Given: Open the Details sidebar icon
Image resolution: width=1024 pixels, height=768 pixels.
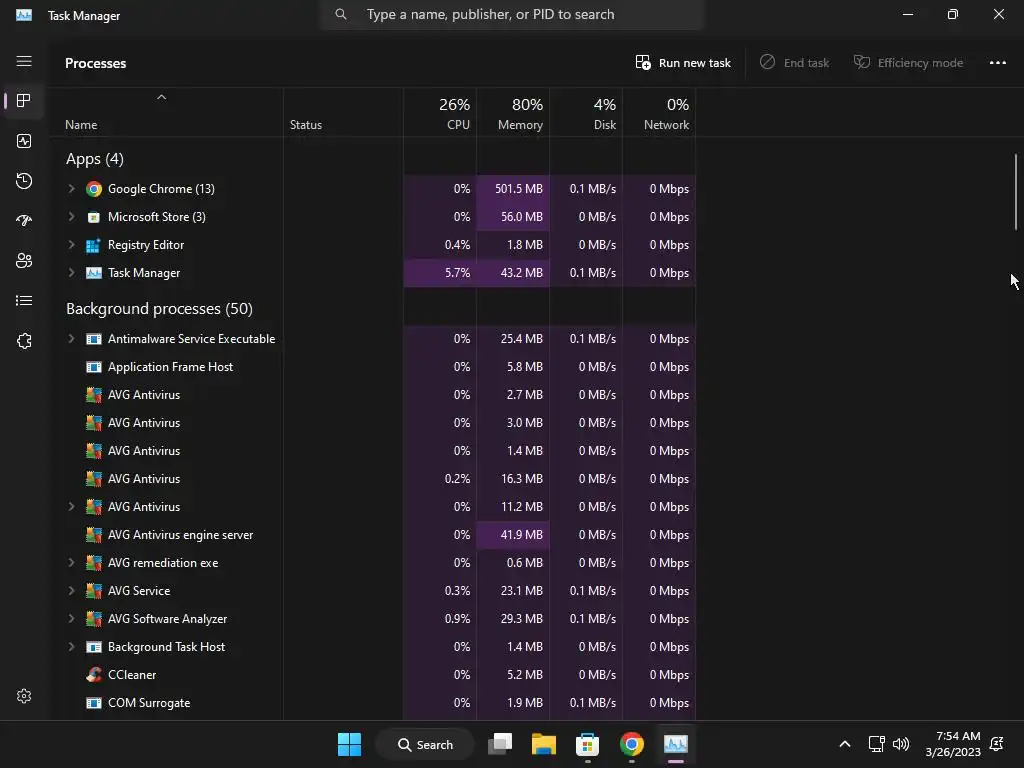Looking at the screenshot, I should pyautogui.click(x=24, y=300).
